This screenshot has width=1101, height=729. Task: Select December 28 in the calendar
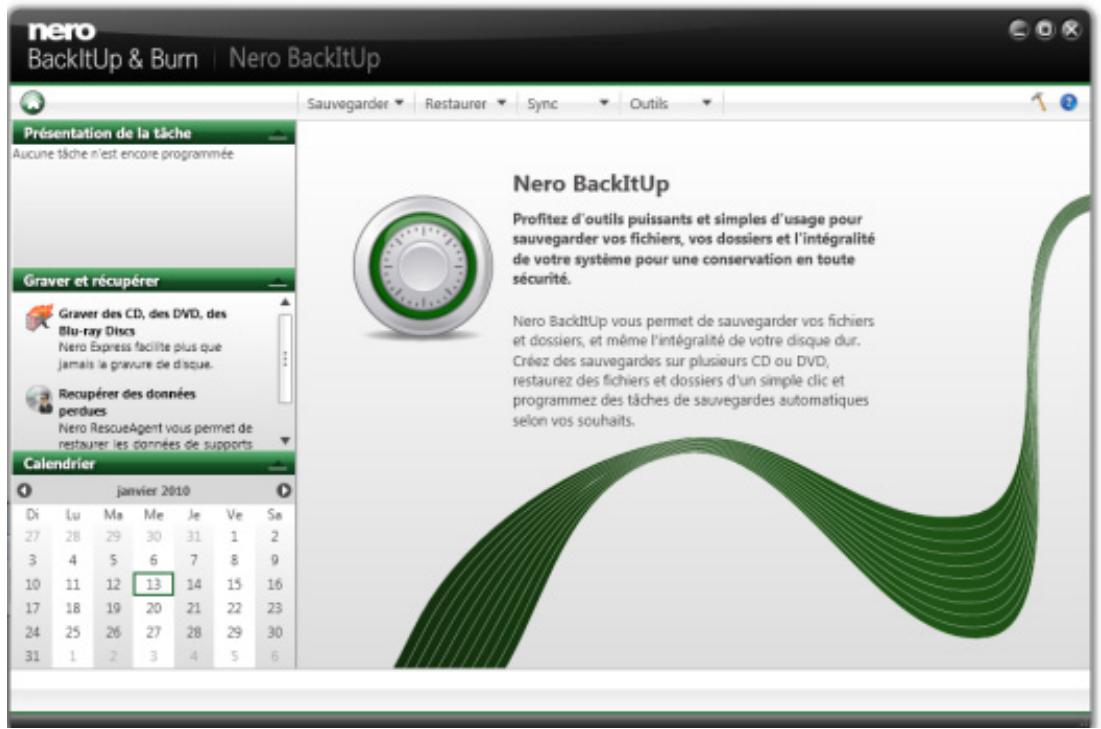tap(72, 537)
